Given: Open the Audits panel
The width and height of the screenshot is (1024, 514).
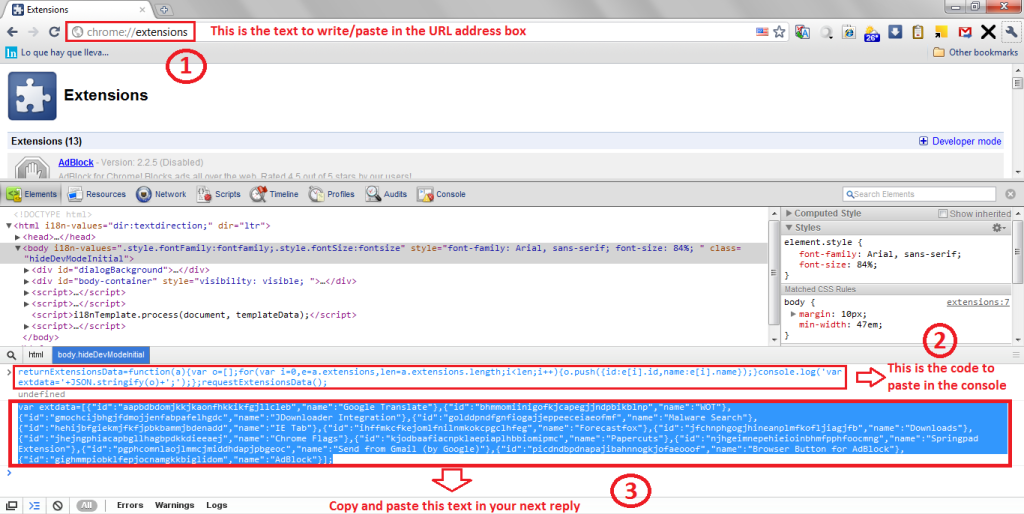Looking at the screenshot, I should coord(388,194).
